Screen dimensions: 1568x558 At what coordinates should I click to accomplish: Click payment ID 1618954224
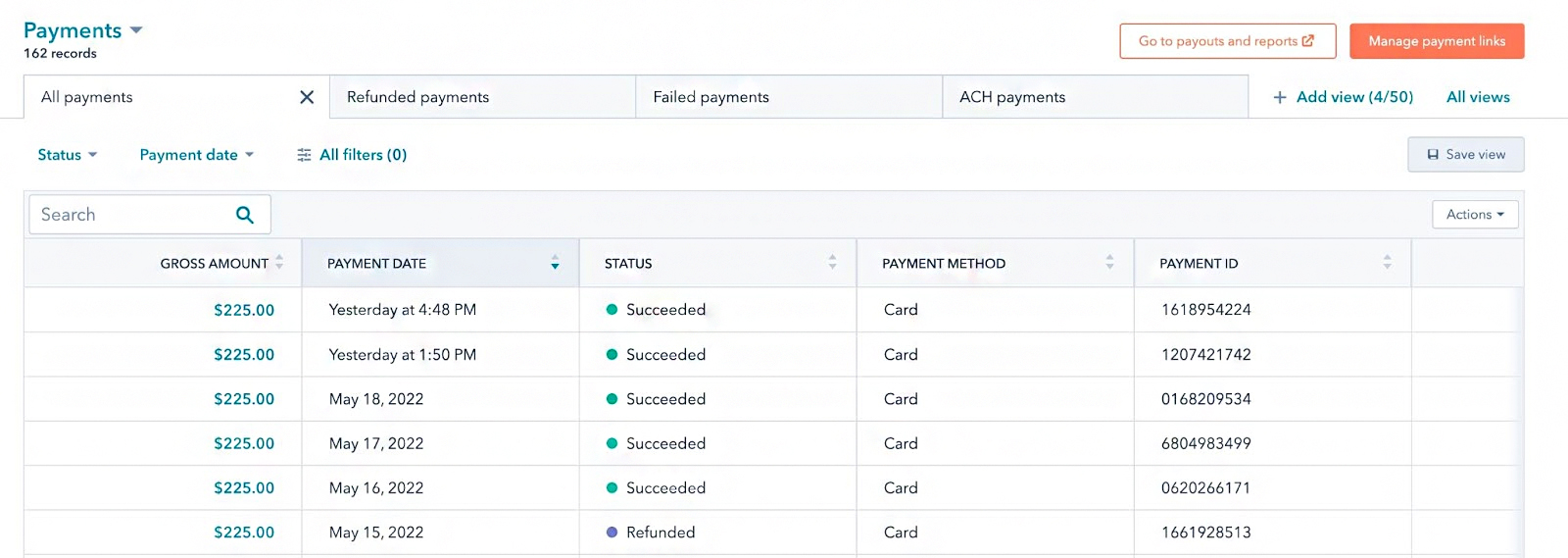click(1205, 310)
